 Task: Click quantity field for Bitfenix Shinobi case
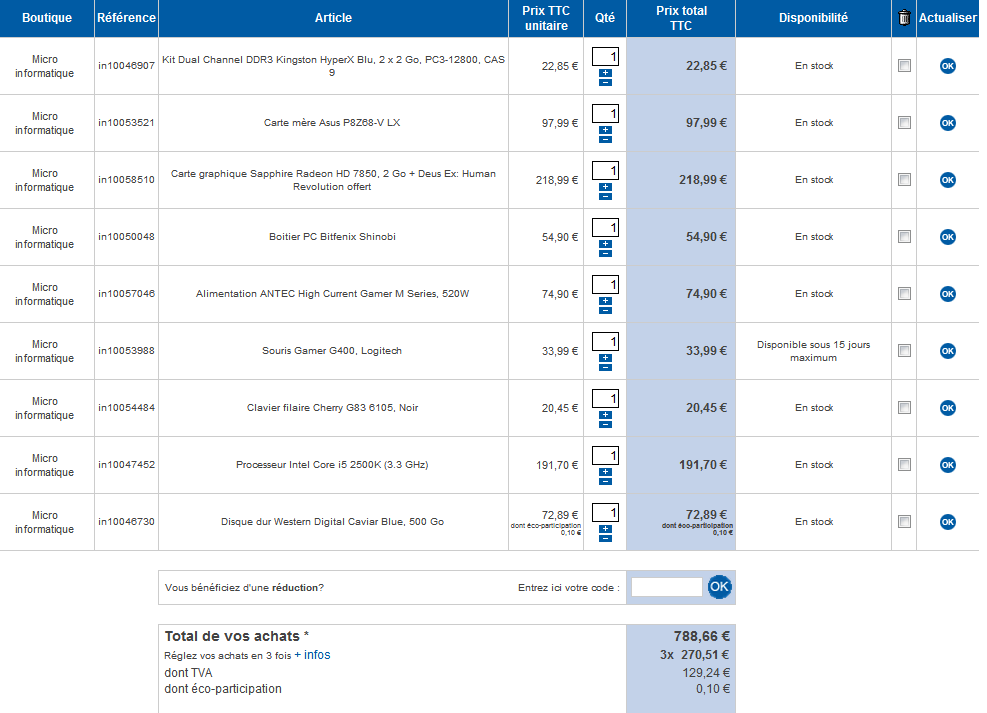click(605, 227)
